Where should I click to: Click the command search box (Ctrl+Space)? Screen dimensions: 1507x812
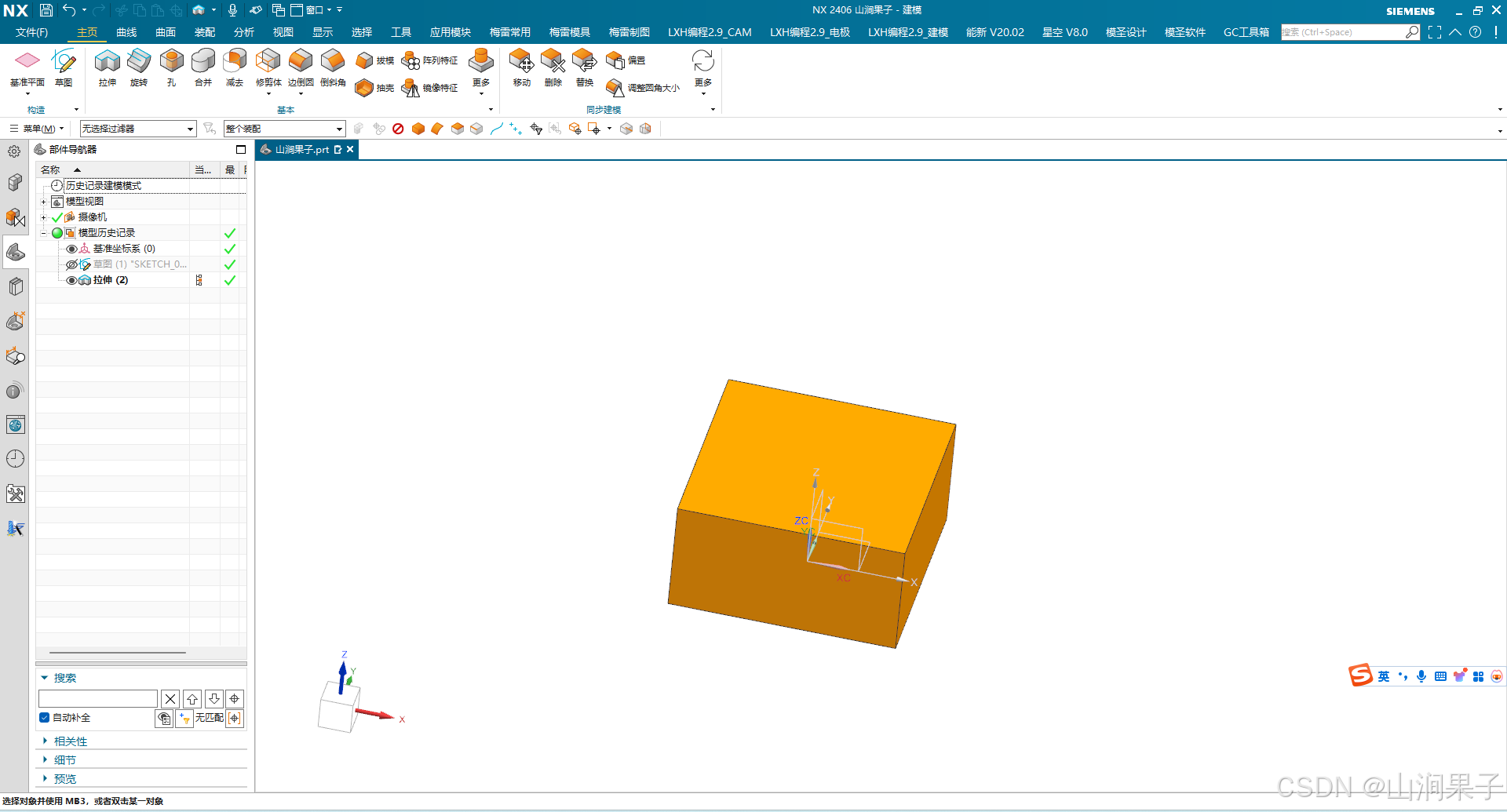1350,32
